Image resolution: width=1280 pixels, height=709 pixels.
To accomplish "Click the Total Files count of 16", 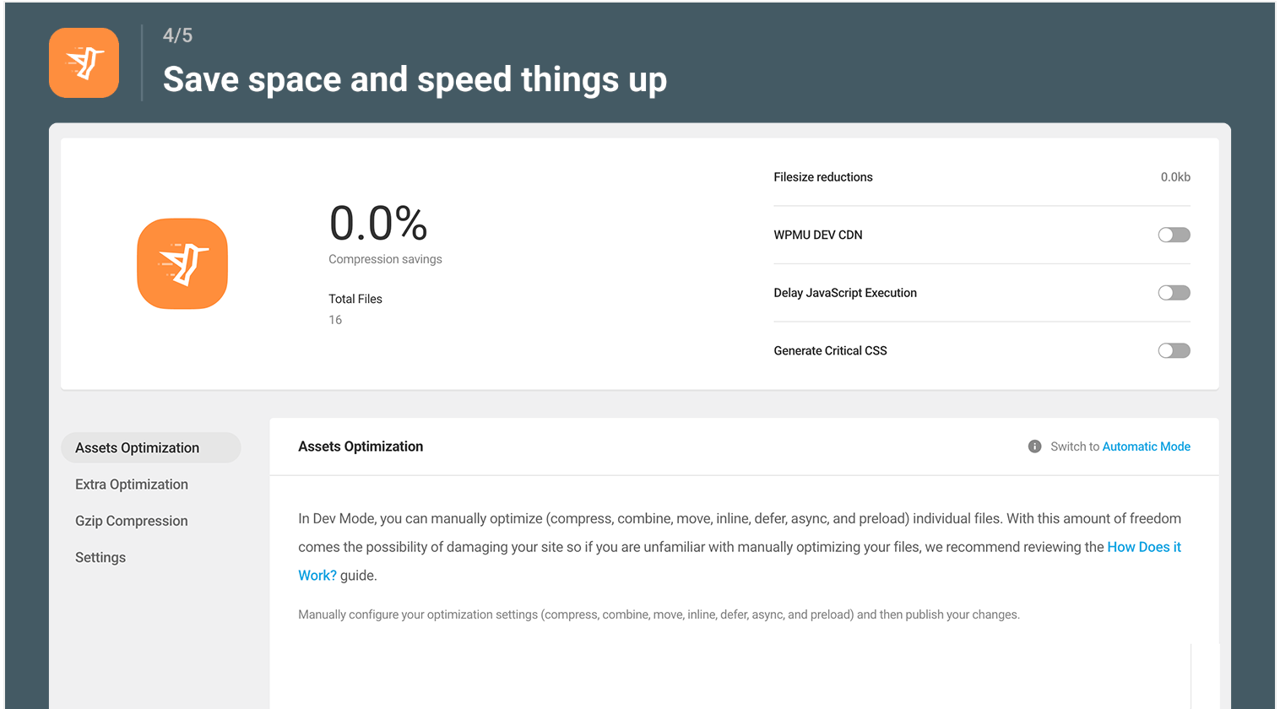I will point(335,320).
